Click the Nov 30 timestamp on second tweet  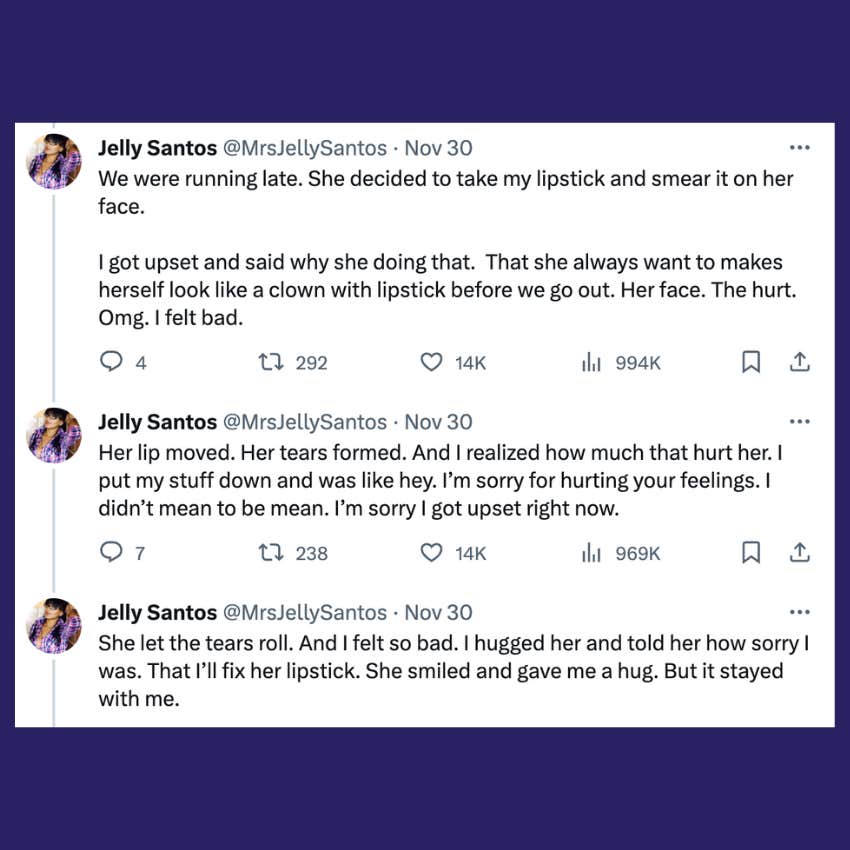[x=438, y=421]
